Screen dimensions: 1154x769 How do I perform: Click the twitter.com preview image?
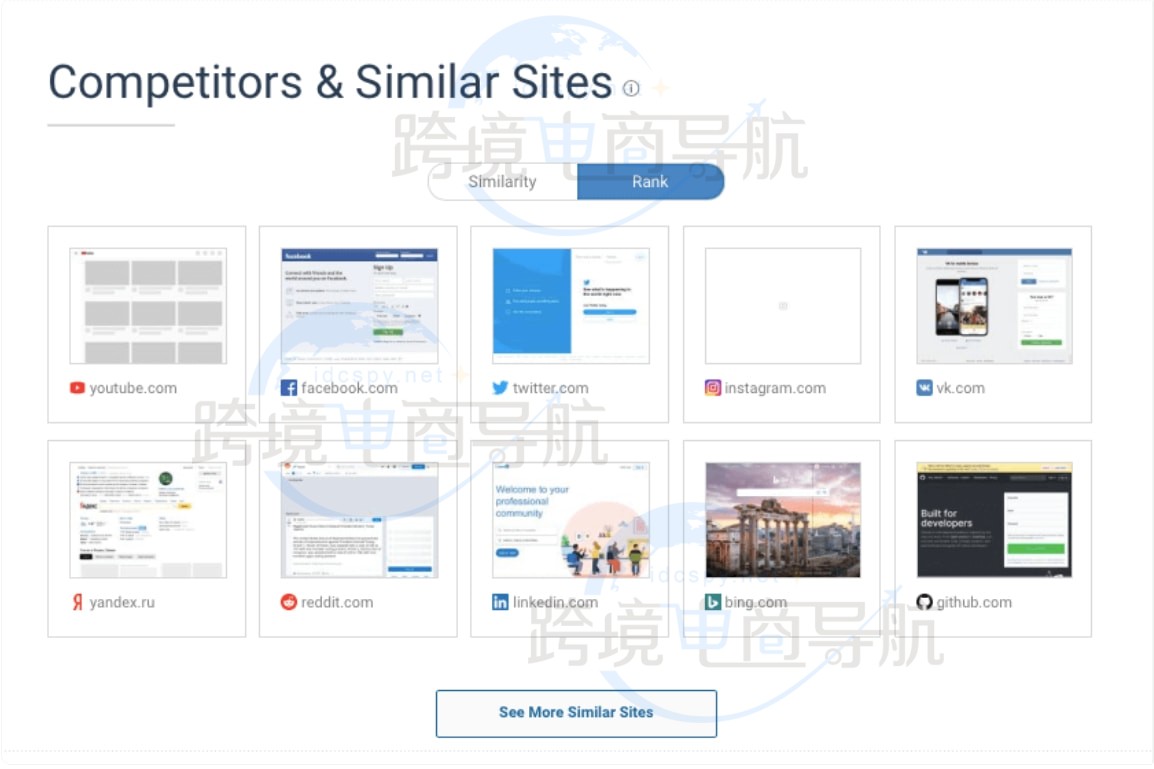tap(571, 306)
